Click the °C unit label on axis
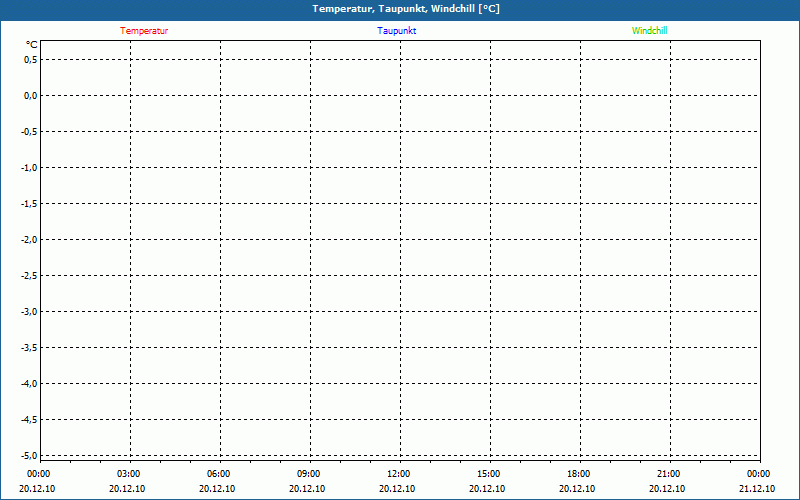 coord(32,45)
